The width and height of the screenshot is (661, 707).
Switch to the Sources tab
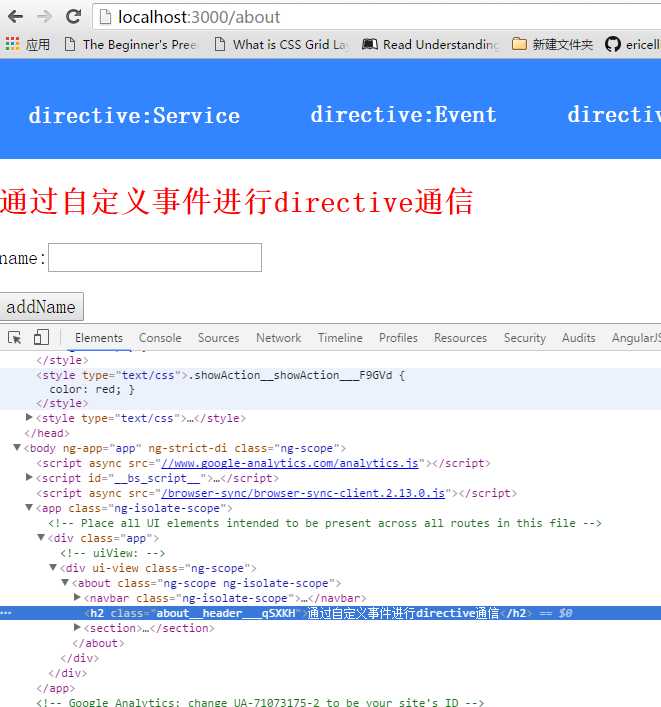point(218,338)
